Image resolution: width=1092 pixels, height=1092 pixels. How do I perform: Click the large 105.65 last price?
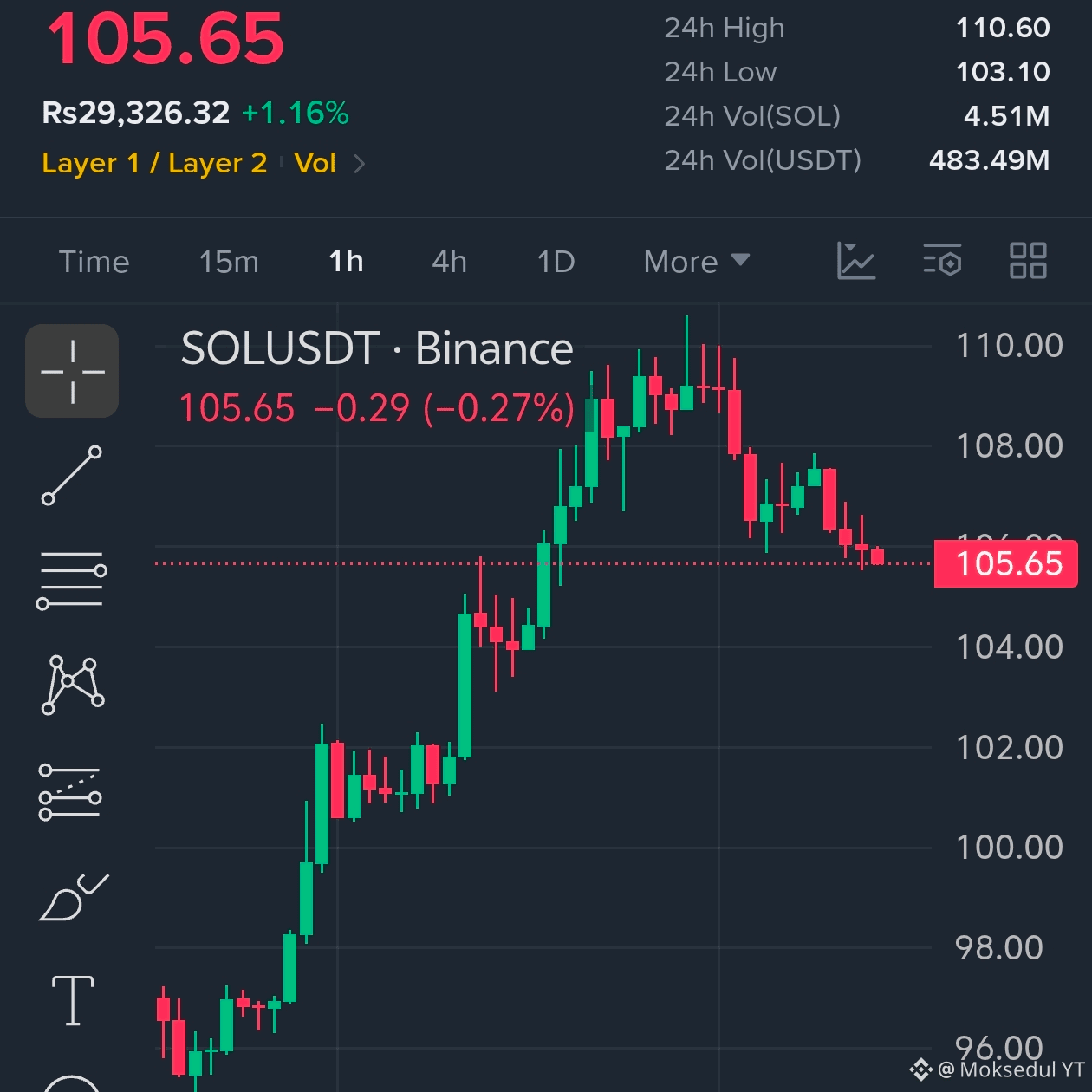(x=166, y=39)
